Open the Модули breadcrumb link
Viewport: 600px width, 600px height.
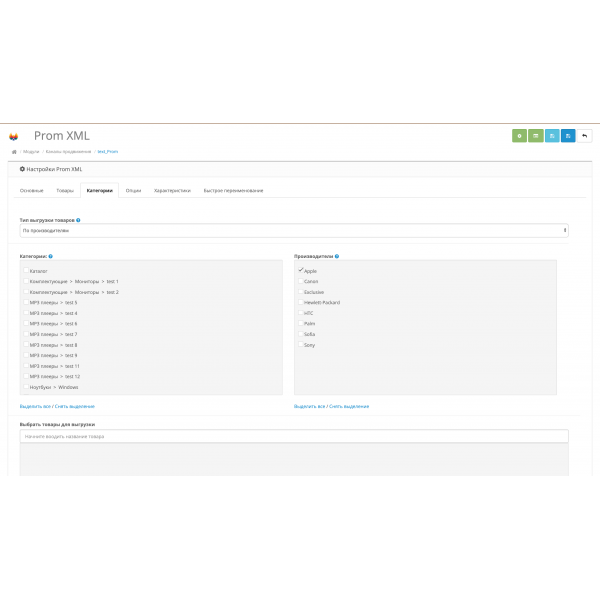click(x=31, y=152)
